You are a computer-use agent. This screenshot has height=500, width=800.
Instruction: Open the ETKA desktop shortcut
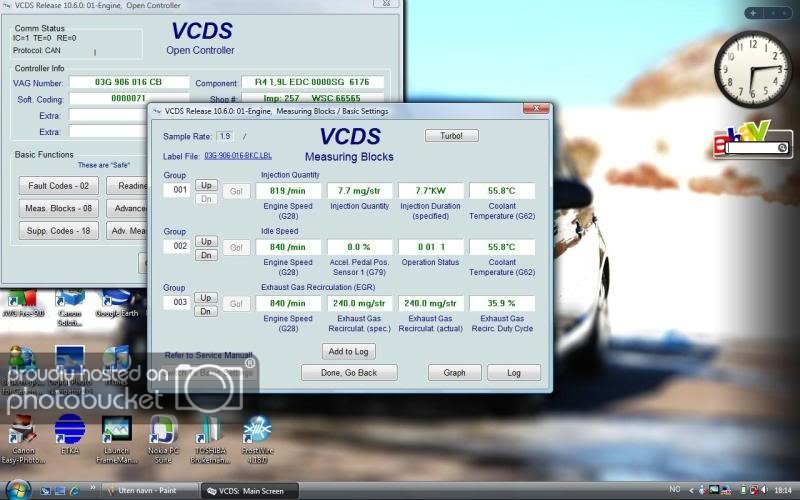pyautogui.click(x=69, y=432)
